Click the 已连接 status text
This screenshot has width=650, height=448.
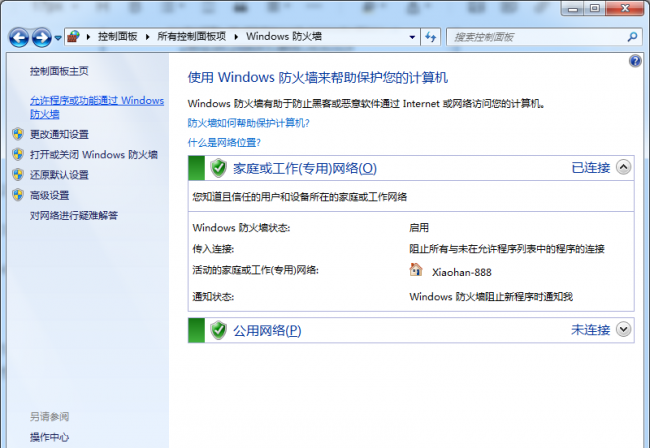click(x=591, y=168)
